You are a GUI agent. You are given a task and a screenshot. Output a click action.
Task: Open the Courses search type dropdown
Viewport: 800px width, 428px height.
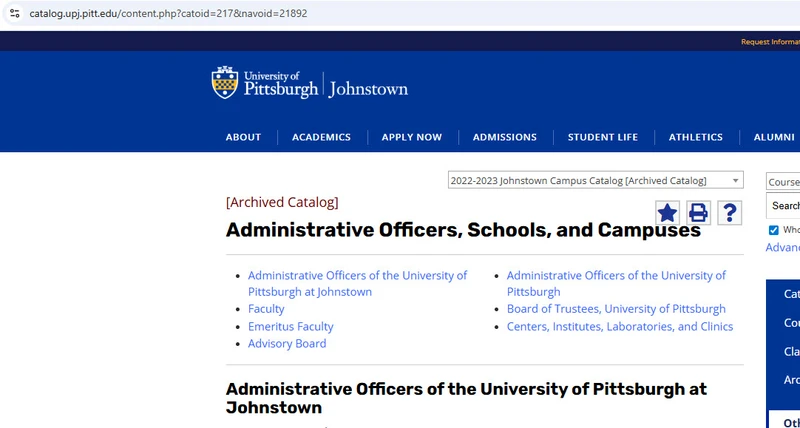point(783,182)
